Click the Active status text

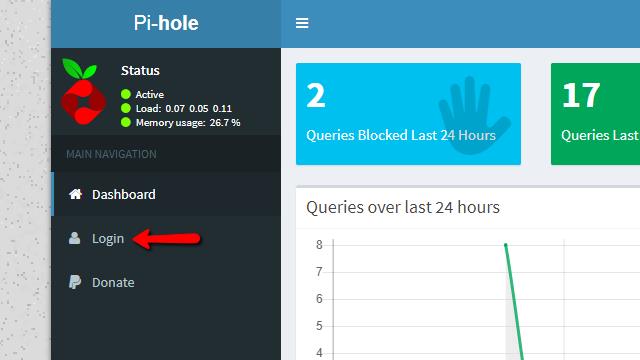150,94
